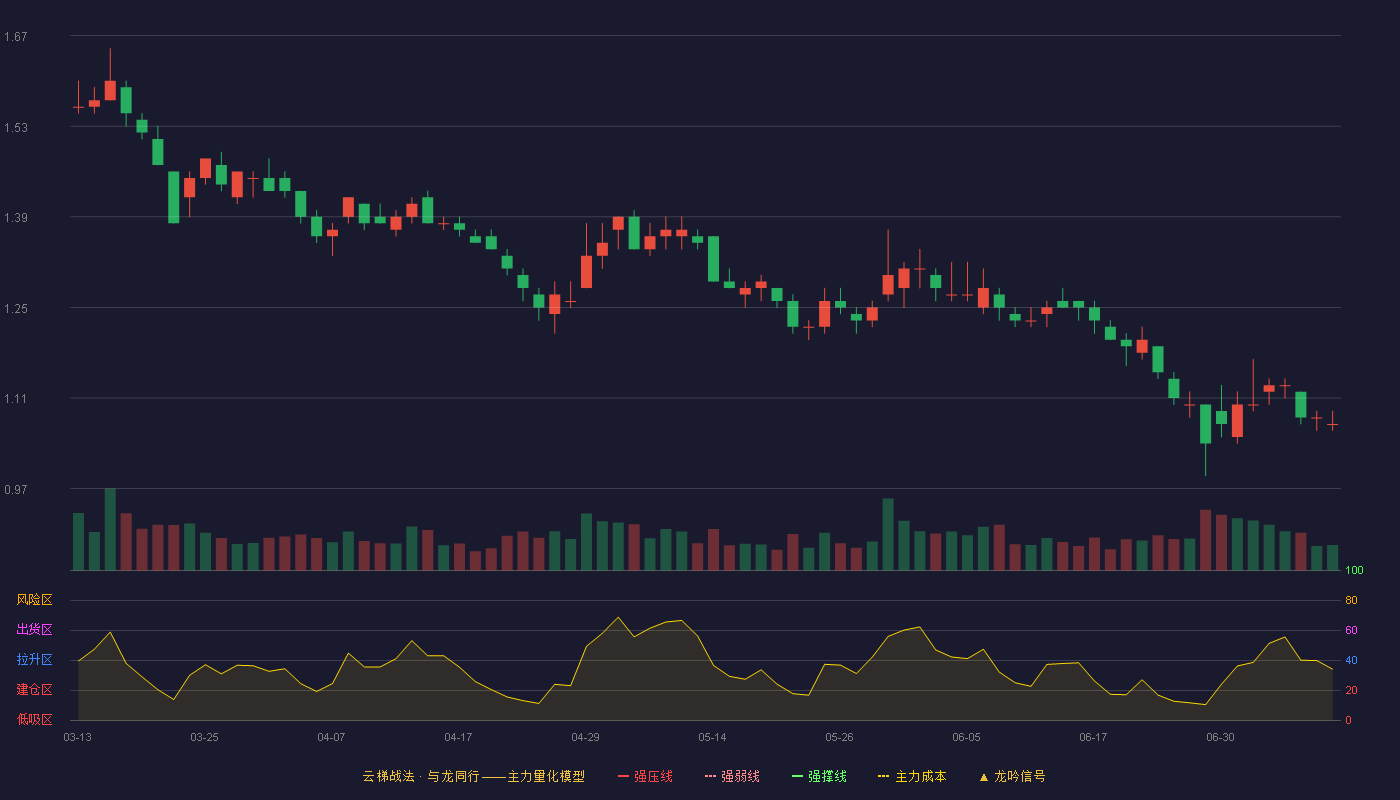Viewport: 1400px width, 800px height.
Task: Click the 建仓区 zone label
Action: pyautogui.click(x=34, y=690)
